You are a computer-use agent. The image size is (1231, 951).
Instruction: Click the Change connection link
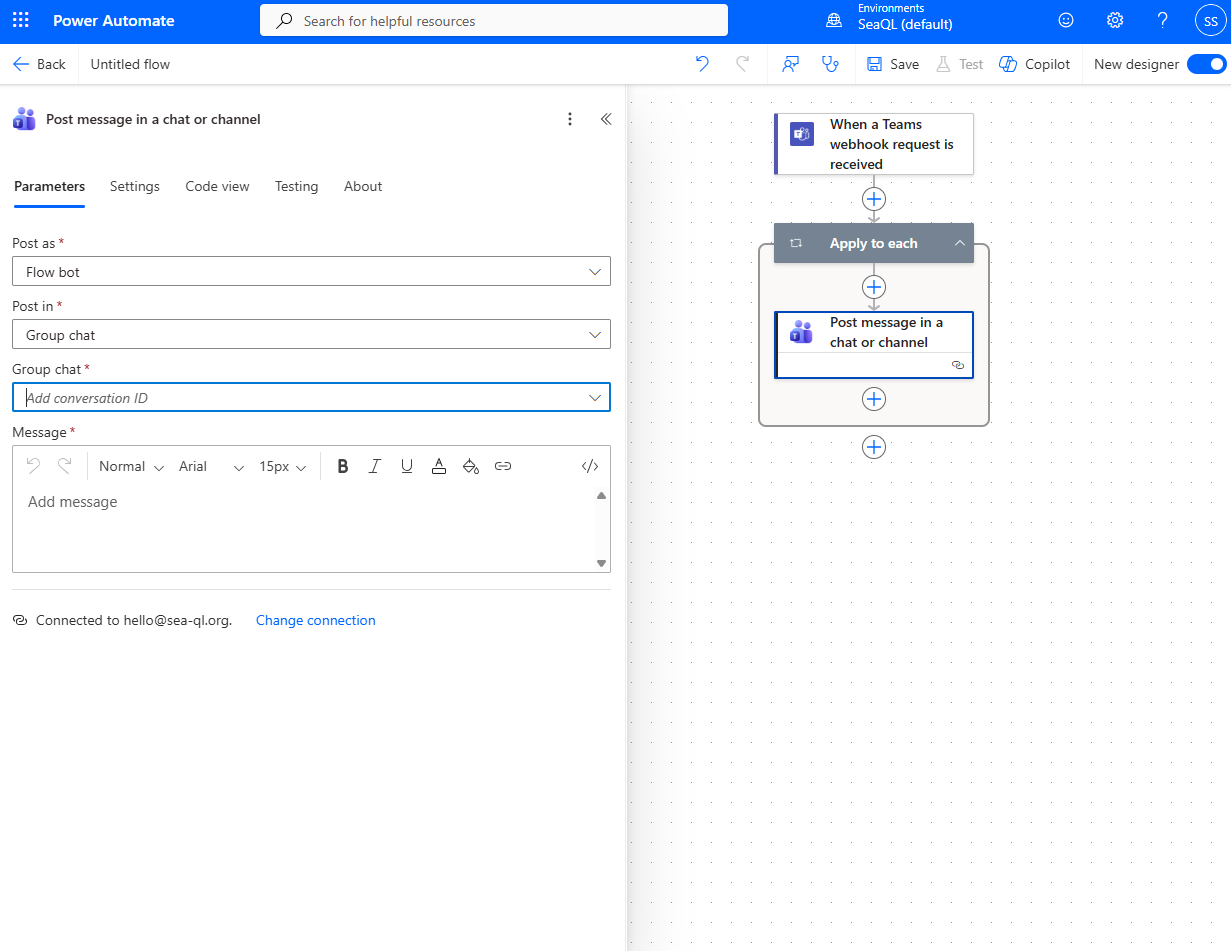point(315,620)
